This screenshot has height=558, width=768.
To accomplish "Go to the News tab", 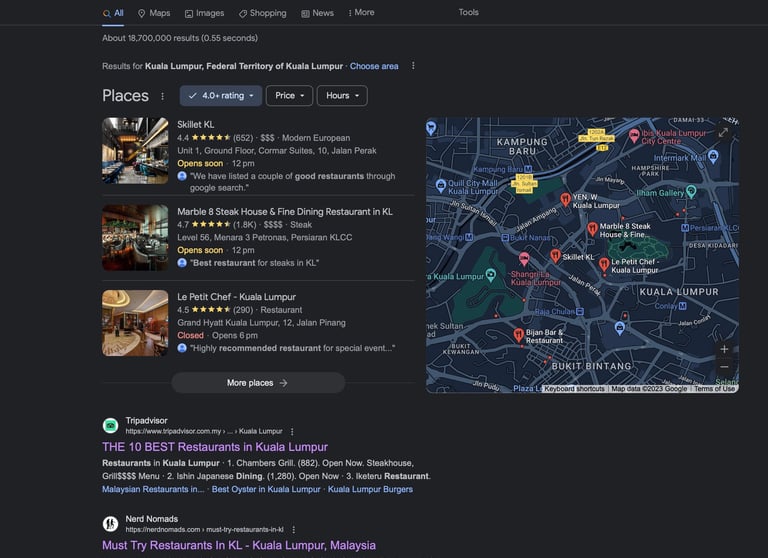I will pos(317,13).
